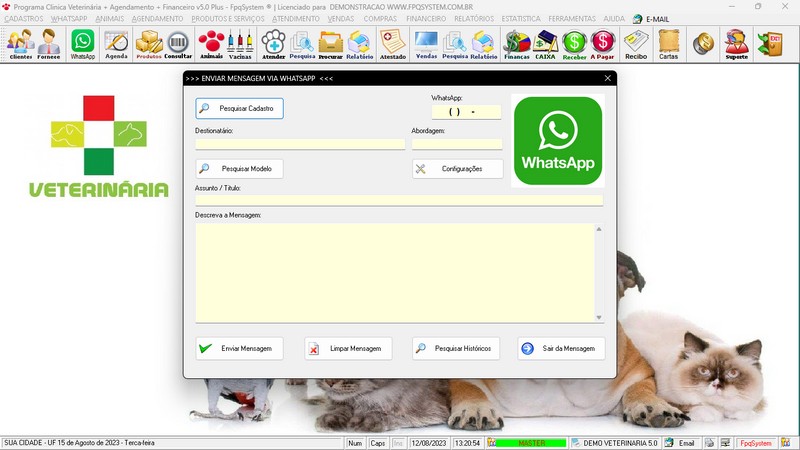The width and height of the screenshot is (800, 450).
Task: Click the Enviar Mensagem button
Action: (239, 348)
